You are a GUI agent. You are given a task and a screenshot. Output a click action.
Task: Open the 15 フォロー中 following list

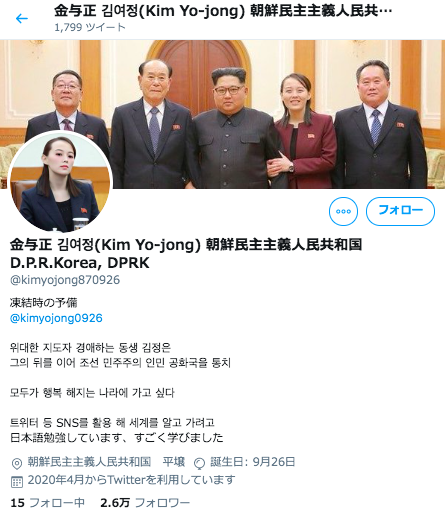pos(47,503)
